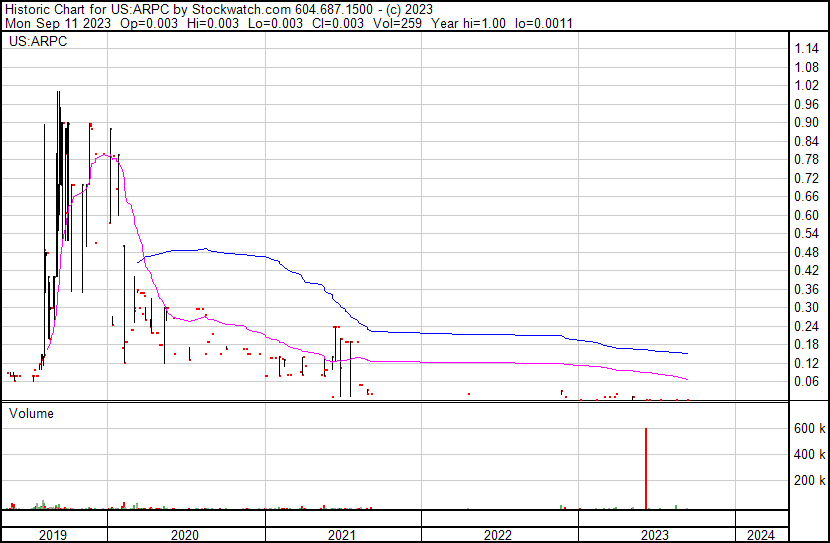830x543 pixels.
Task: Select the 2024 year label on the time axis
Action: coord(760,535)
